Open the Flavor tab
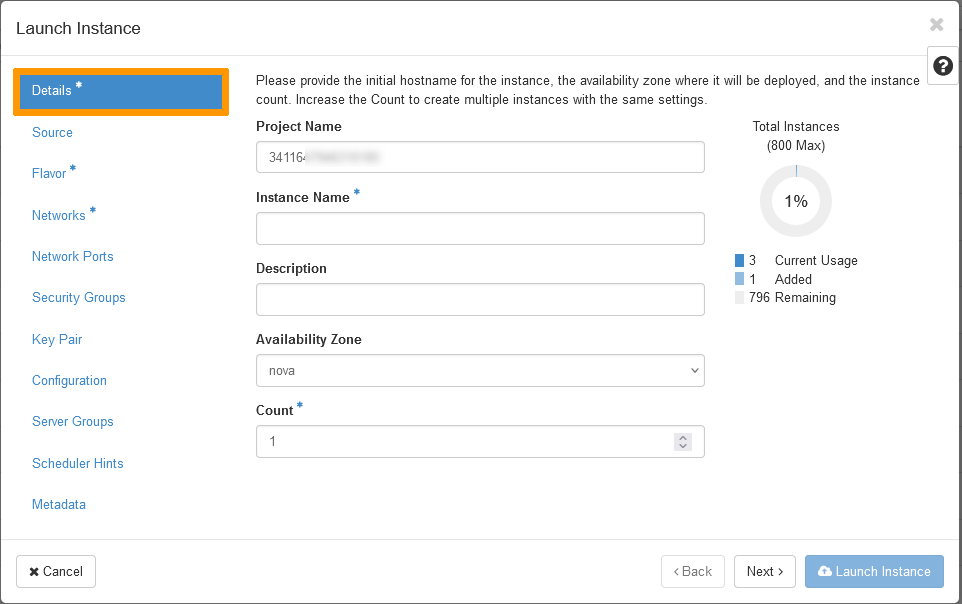 49,174
